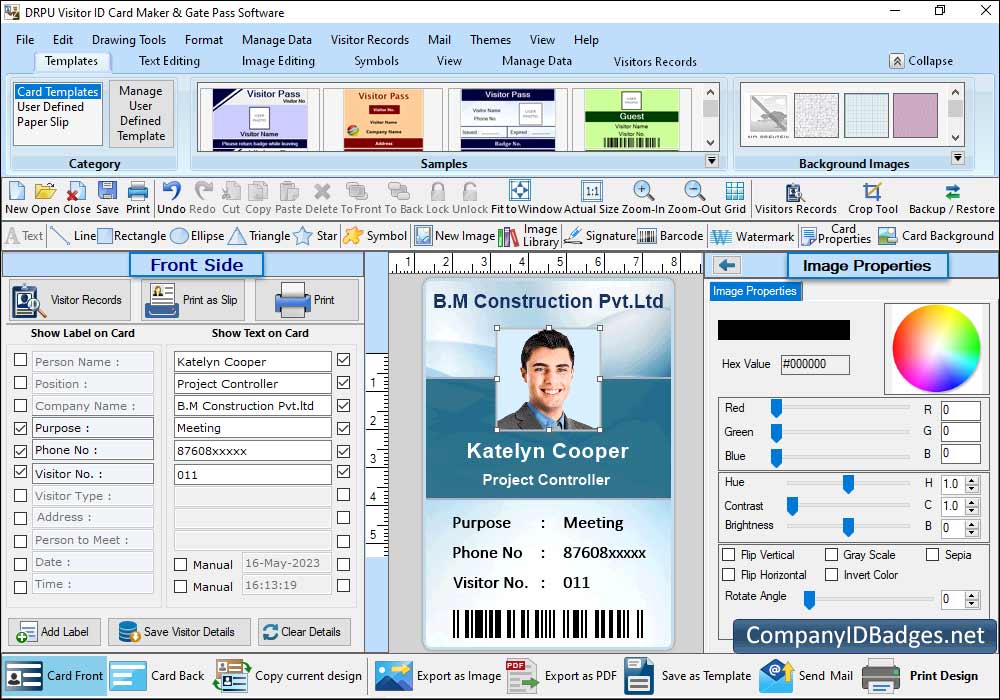Click the Brightness slider

(848, 527)
